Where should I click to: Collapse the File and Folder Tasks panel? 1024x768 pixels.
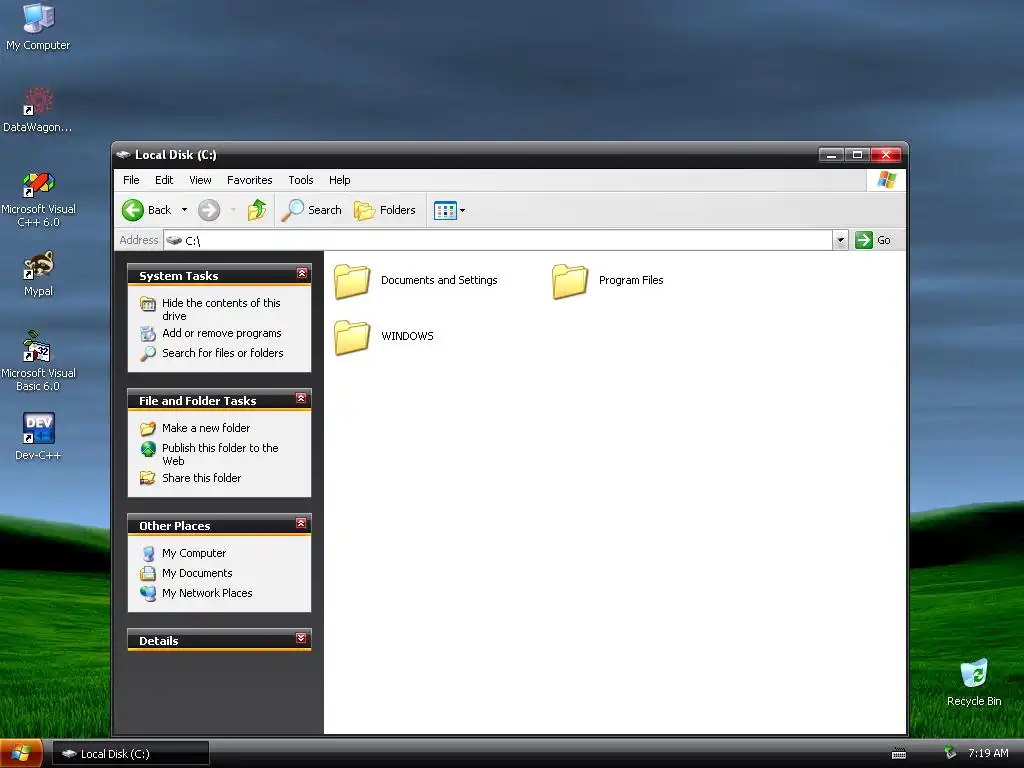tap(301, 398)
